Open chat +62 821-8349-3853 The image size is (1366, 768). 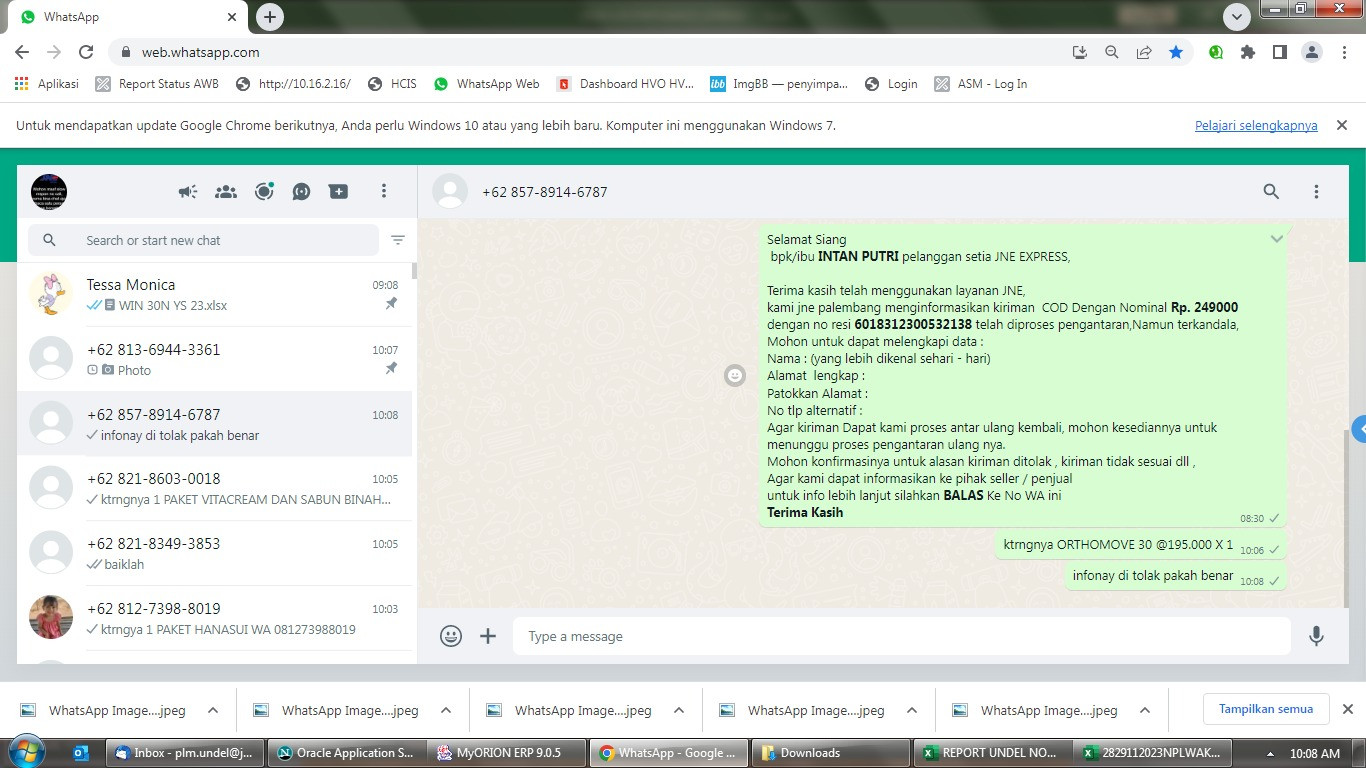click(214, 553)
